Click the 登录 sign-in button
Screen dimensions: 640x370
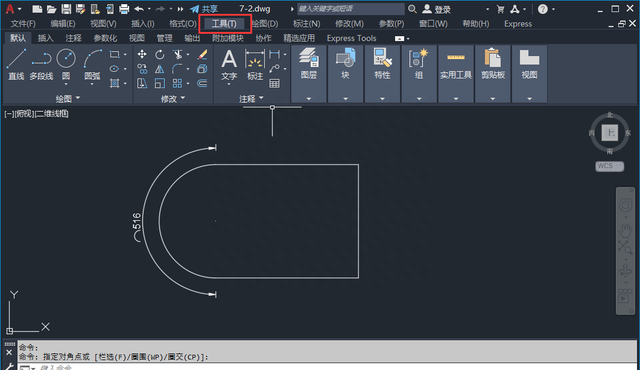click(437, 9)
